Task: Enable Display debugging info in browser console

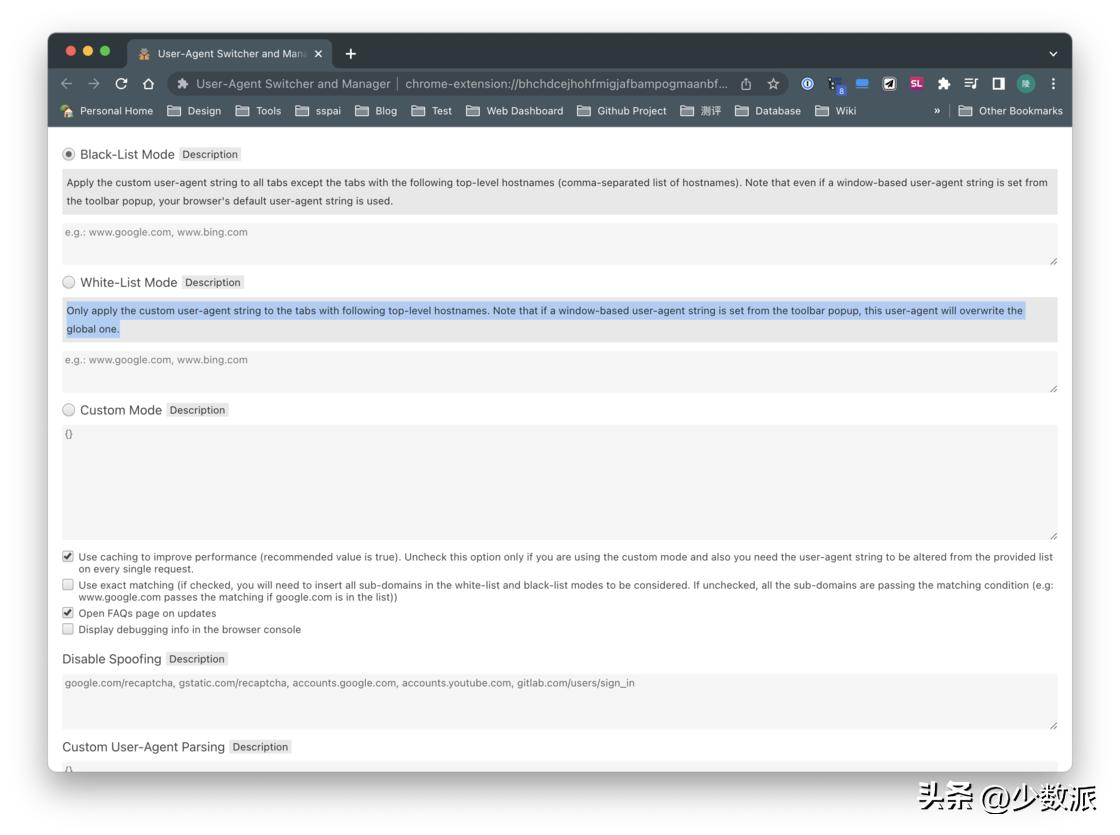Action: (68, 629)
